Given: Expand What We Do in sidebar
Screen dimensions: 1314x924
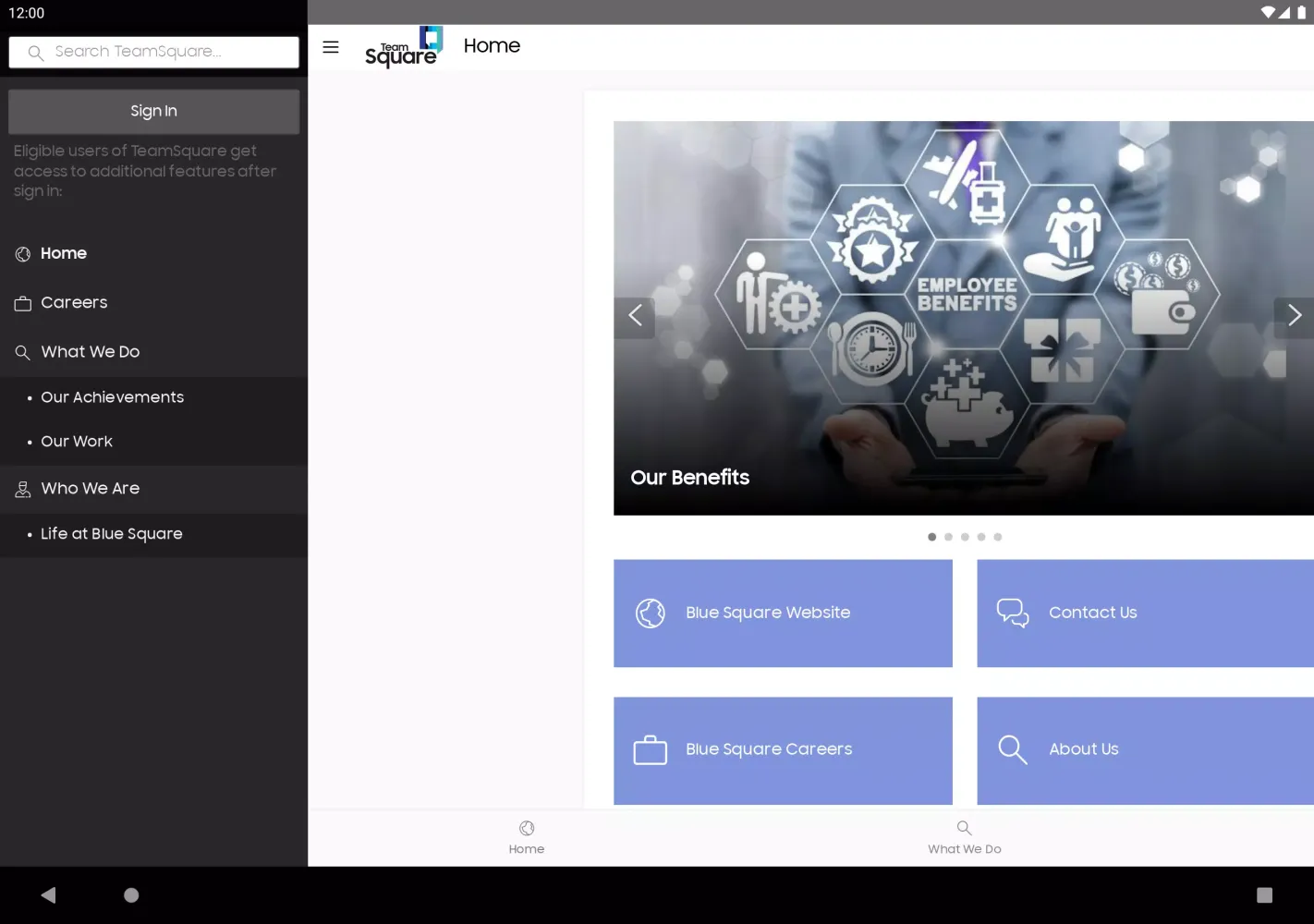Looking at the screenshot, I should pos(91,352).
